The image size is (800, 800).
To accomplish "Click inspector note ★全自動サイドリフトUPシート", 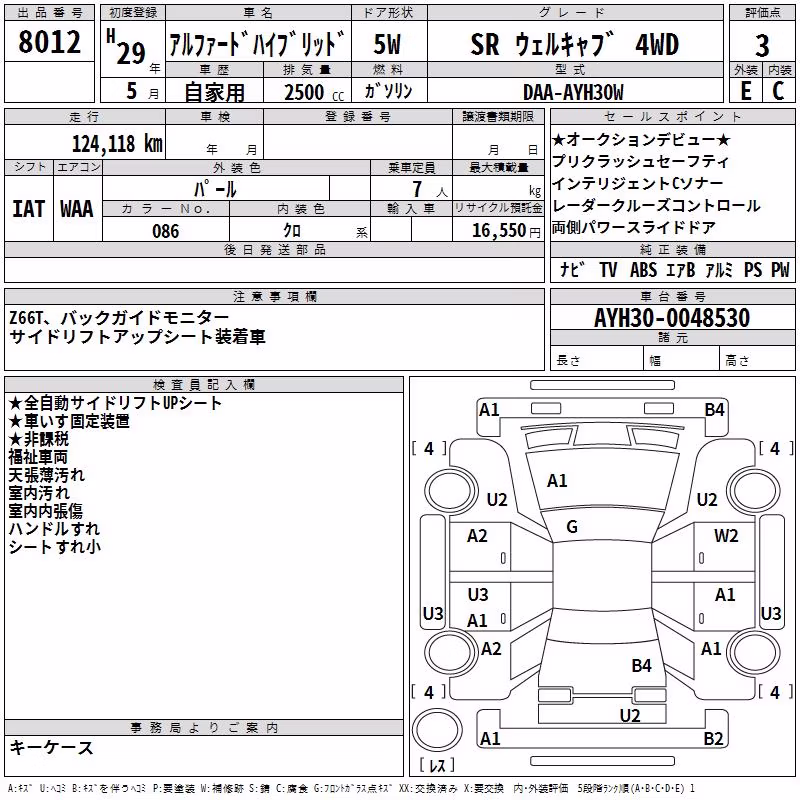I will [x=115, y=403].
